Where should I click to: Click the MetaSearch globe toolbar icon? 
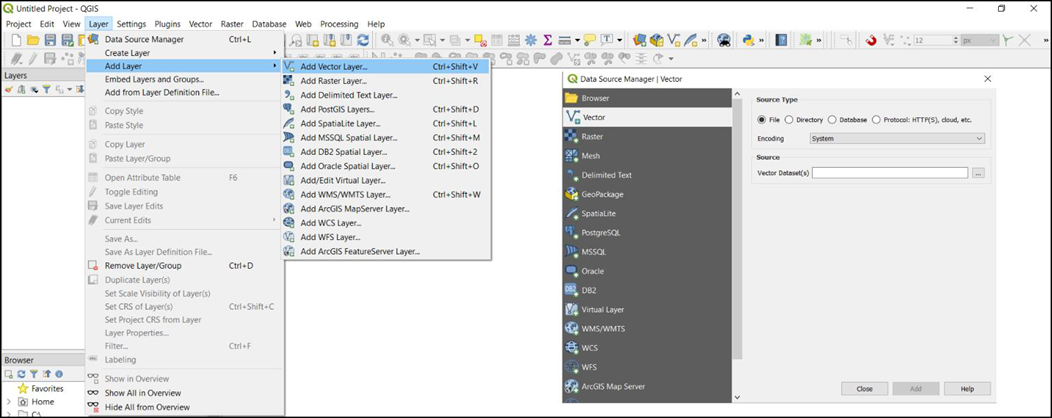point(723,40)
